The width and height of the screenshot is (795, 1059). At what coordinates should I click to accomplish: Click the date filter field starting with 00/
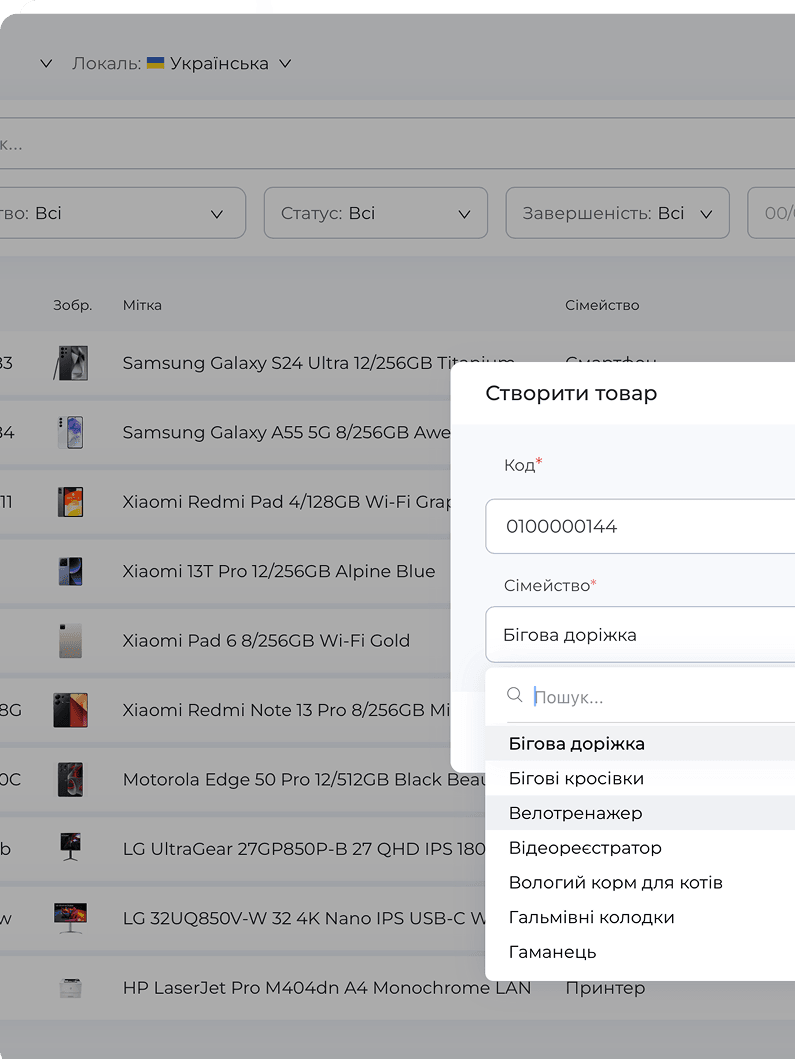771,213
